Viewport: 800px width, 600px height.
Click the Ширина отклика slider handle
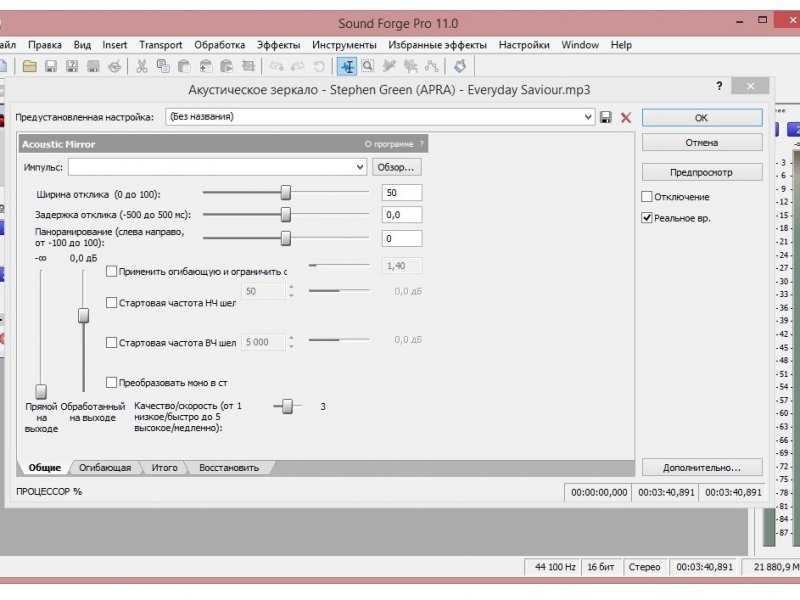(286, 192)
